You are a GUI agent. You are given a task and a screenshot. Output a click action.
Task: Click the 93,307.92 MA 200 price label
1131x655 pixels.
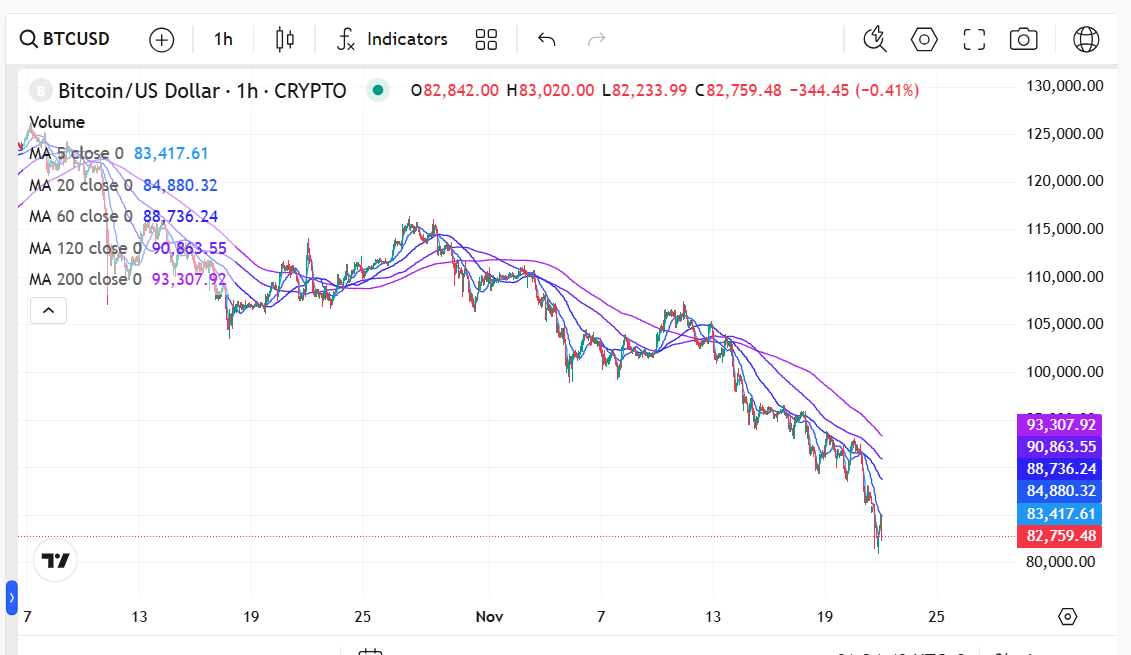pos(1060,424)
